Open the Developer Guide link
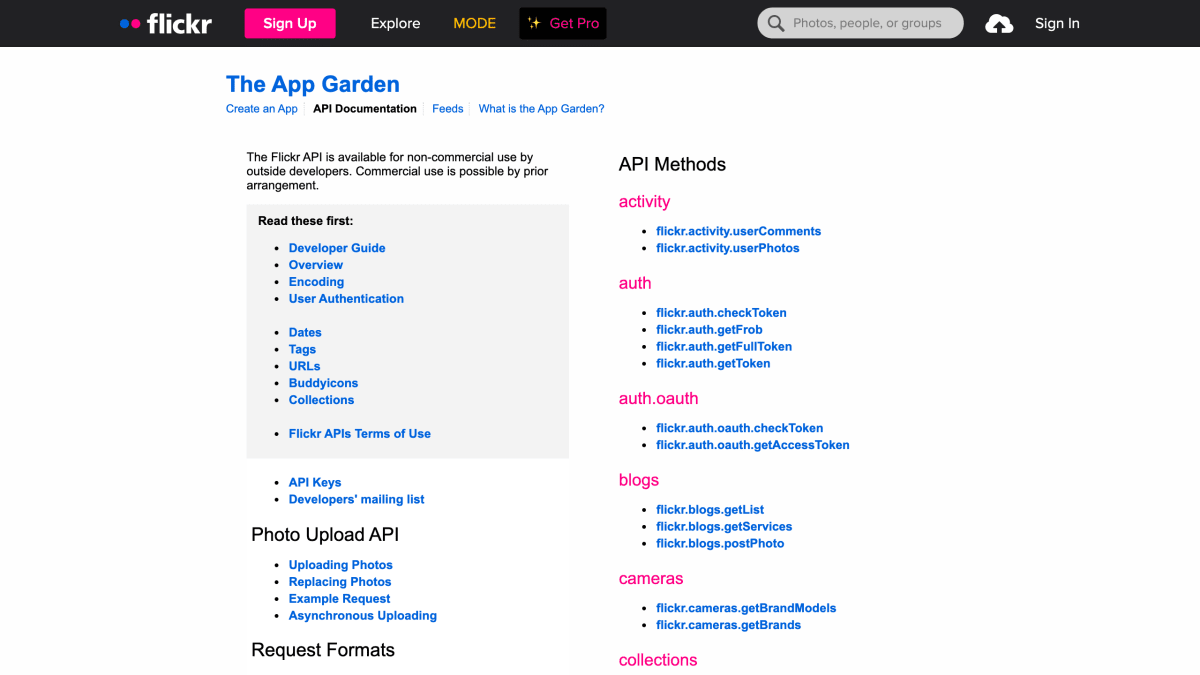The height and width of the screenshot is (675, 1200). [337, 248]
